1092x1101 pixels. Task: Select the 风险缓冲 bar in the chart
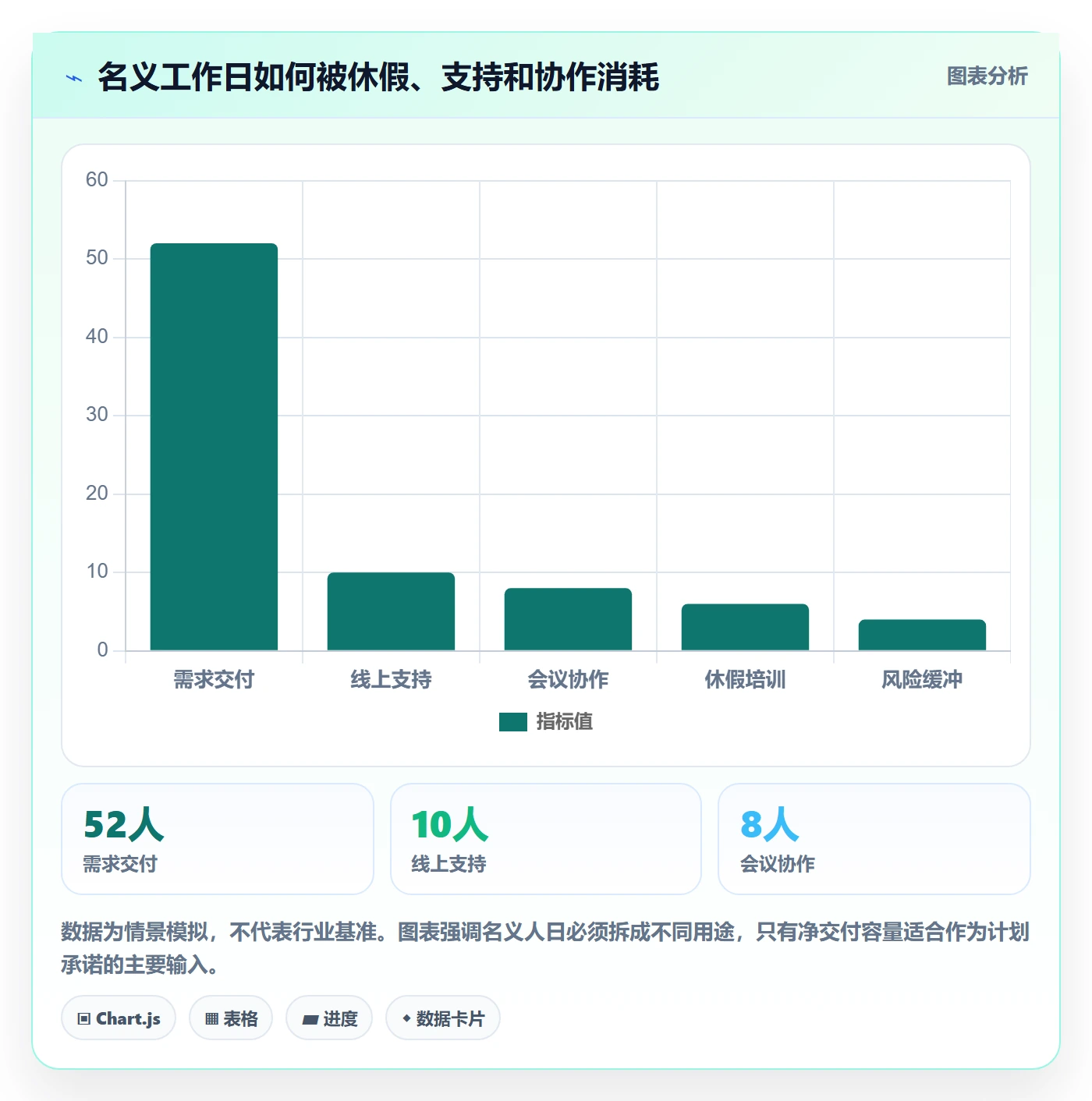(922, 635)
